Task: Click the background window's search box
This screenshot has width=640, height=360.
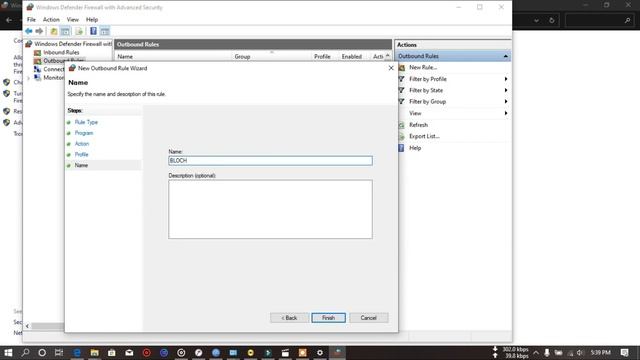Action: (x=600, y=20)
